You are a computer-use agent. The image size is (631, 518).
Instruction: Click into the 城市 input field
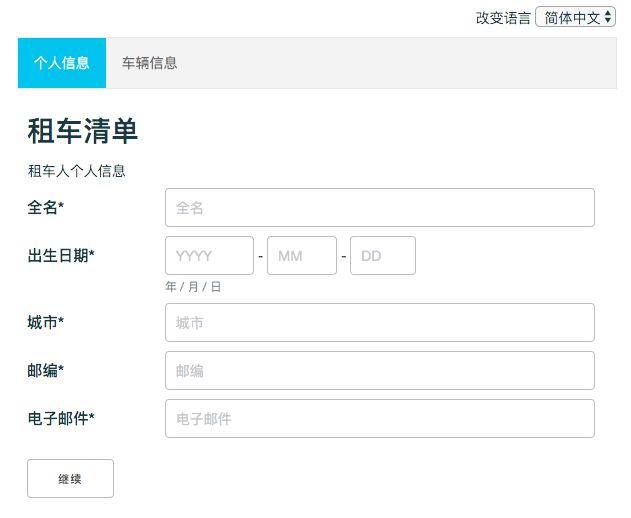tap(379, 323)
